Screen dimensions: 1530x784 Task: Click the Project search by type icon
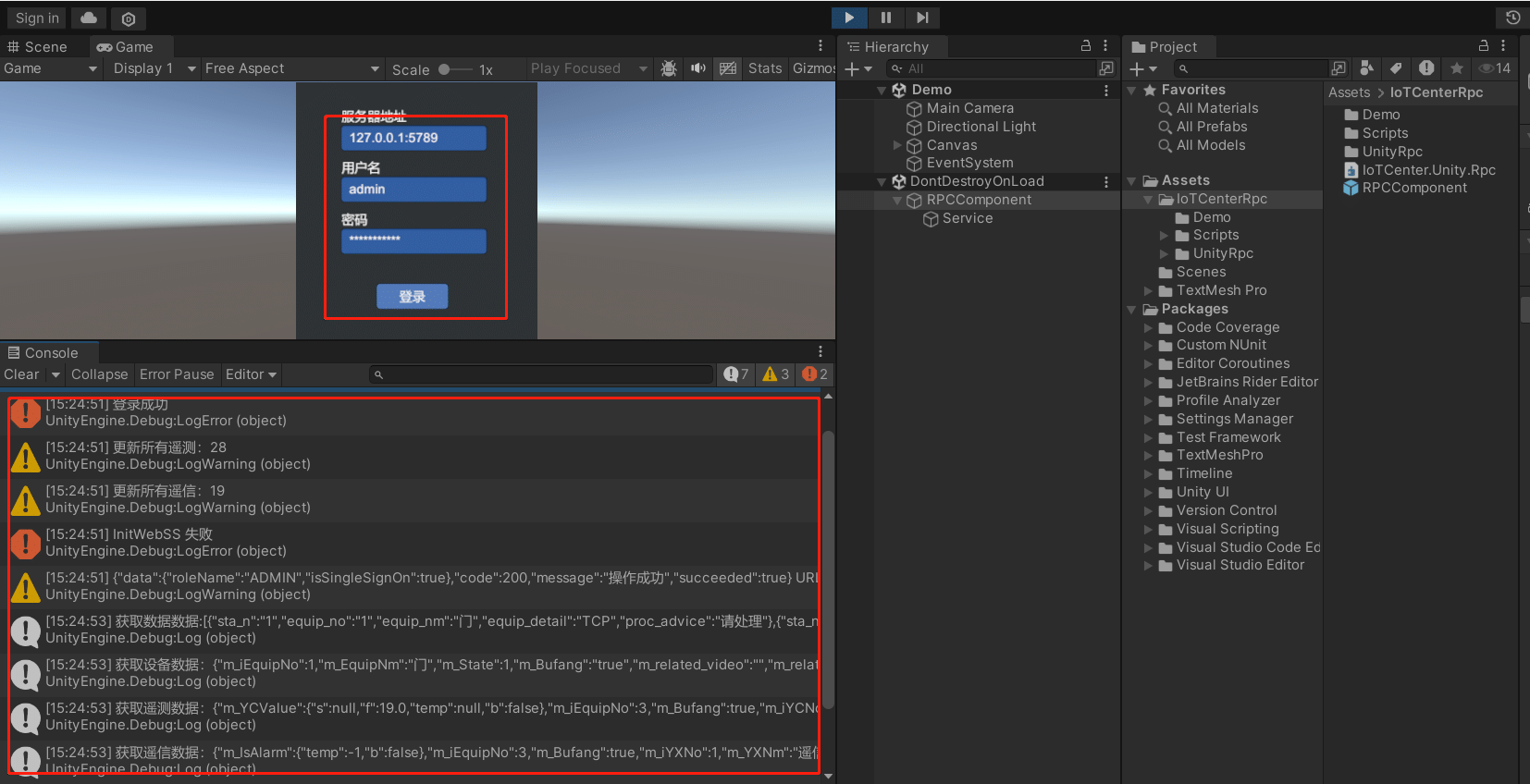(x=1366, y=68)
